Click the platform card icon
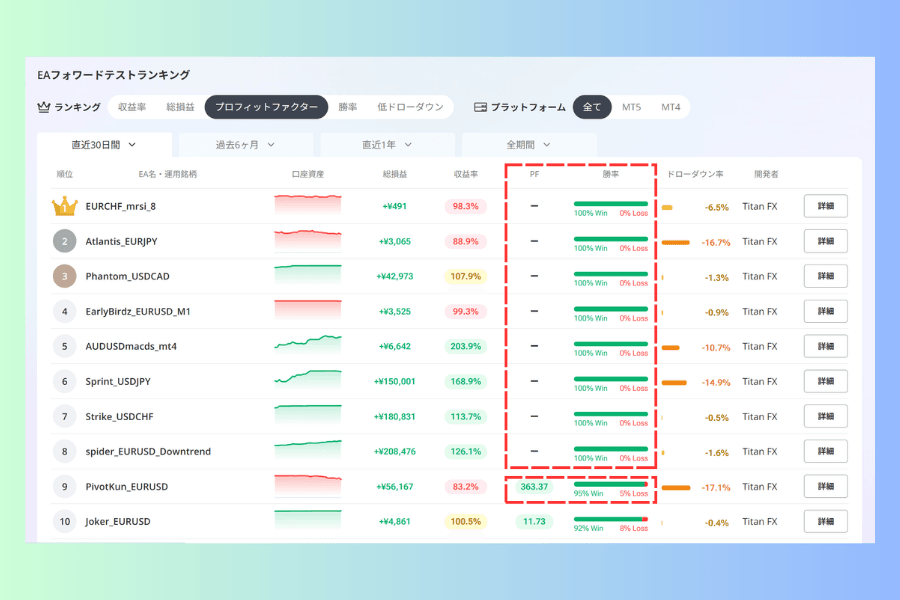Image resolution: width=900 pixels, height=600 pixels. tap(480, 107)
